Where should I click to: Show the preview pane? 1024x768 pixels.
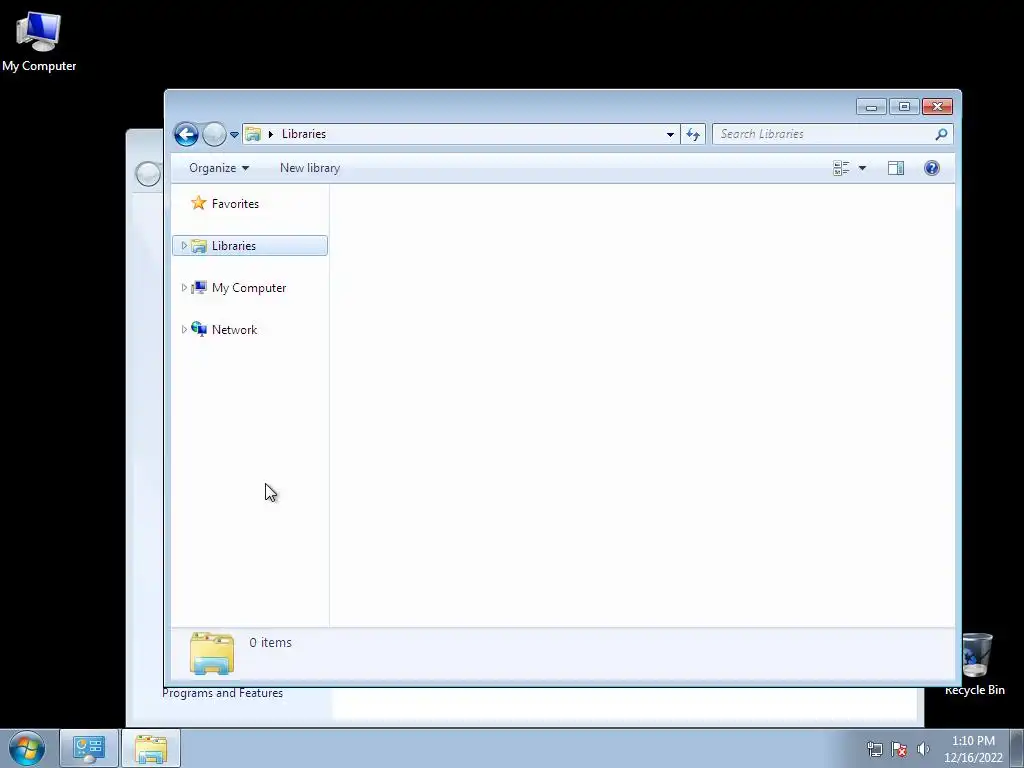pyautogui.click(x=896, y=168)
